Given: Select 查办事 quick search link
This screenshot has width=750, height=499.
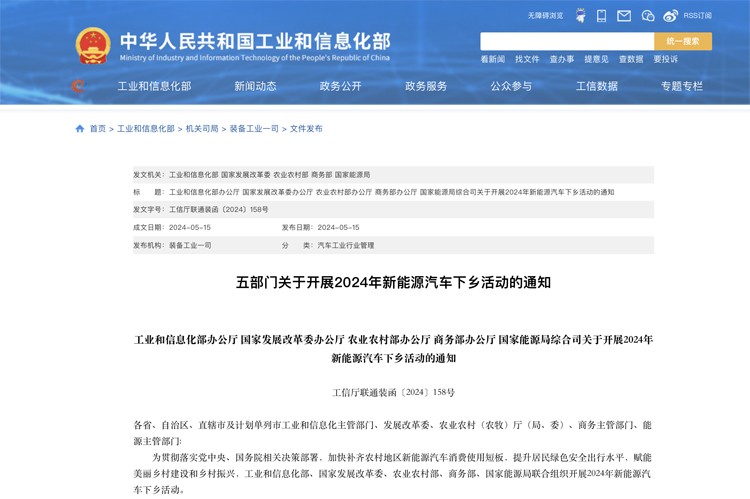Looking at the screenshot, I should pyautogui.click(x=562, y=59).
